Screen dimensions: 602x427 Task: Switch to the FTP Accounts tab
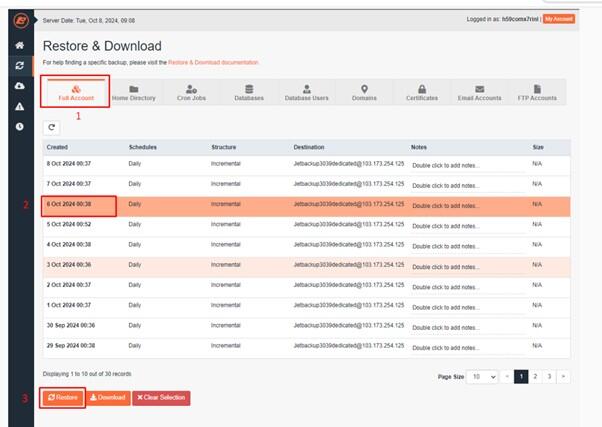[537, 92]
